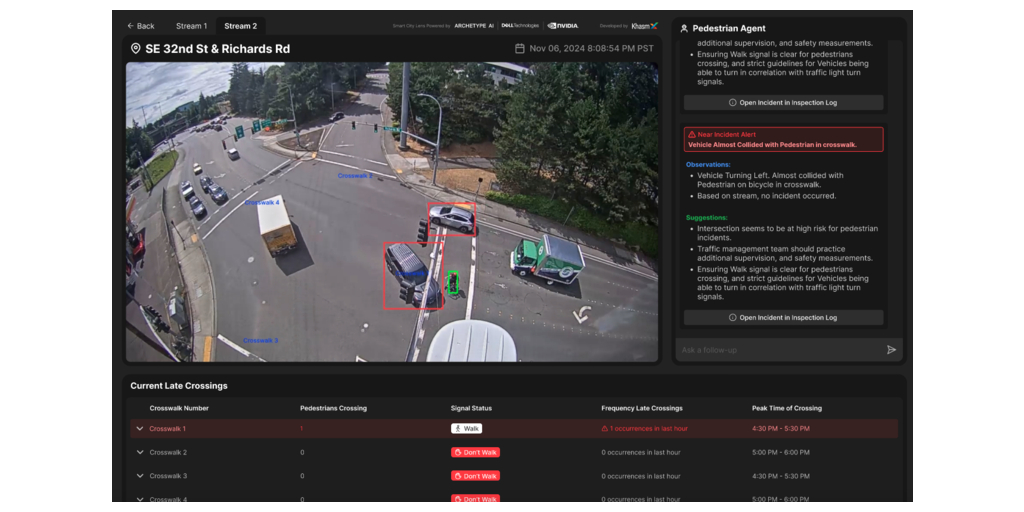The height and width of the screenshot is (512, 1024).
Task: Send the follow-up message with arrow icon
Action: (x=891, y=350)
